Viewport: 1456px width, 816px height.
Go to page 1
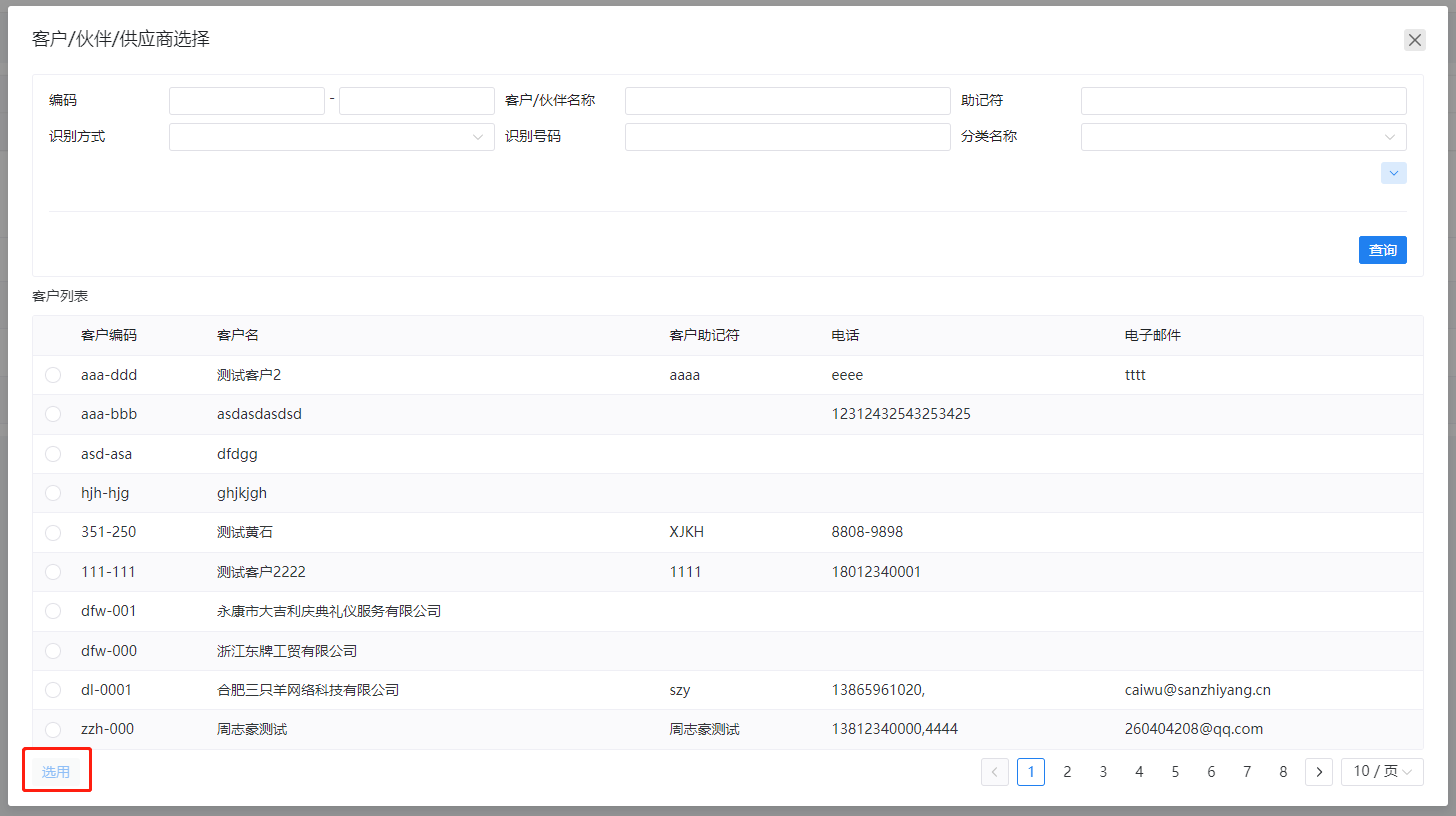(1031, 772)
